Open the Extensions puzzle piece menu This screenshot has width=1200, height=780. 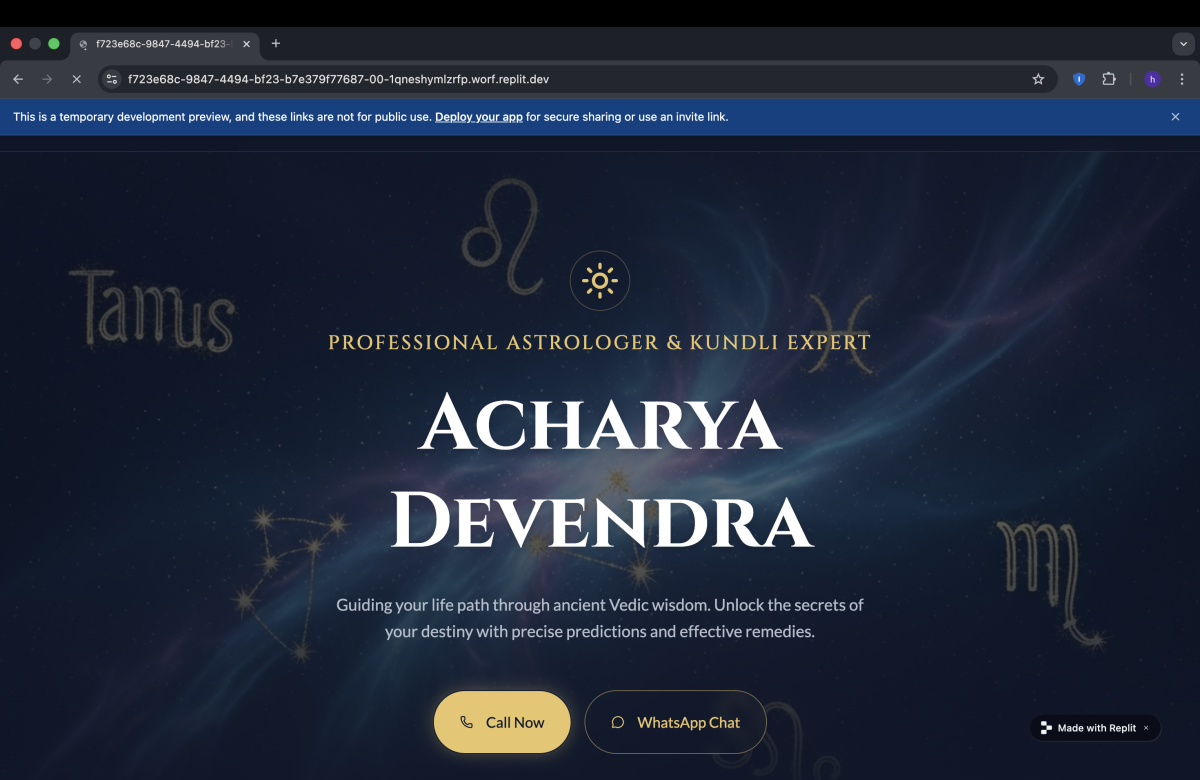coord(1109,79)
